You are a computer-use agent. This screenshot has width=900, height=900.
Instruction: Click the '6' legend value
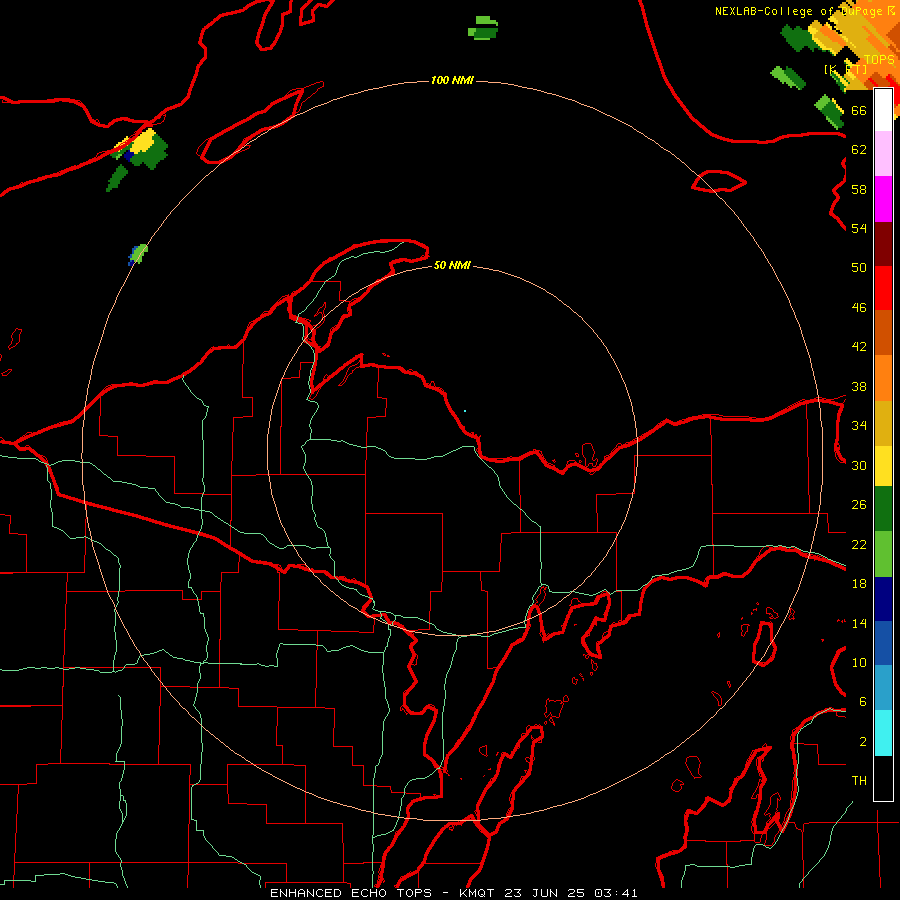(862, 702)
